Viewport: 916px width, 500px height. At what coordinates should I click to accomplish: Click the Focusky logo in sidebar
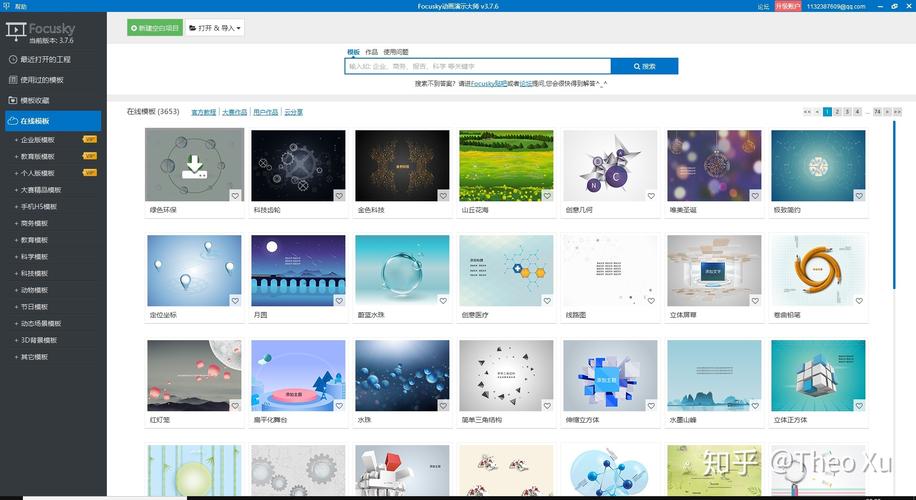tap(41, 31)
